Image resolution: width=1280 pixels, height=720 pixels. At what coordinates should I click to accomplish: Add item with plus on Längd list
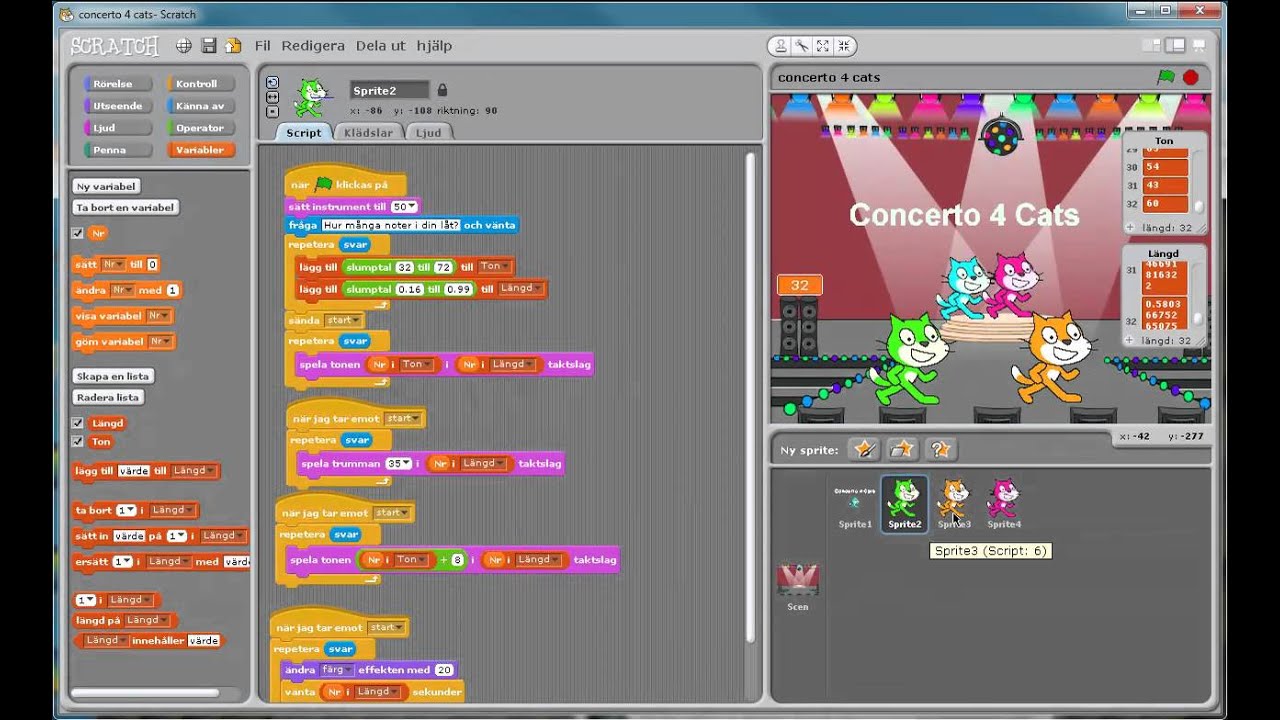pyautogui.click(x=1130, y=340)
